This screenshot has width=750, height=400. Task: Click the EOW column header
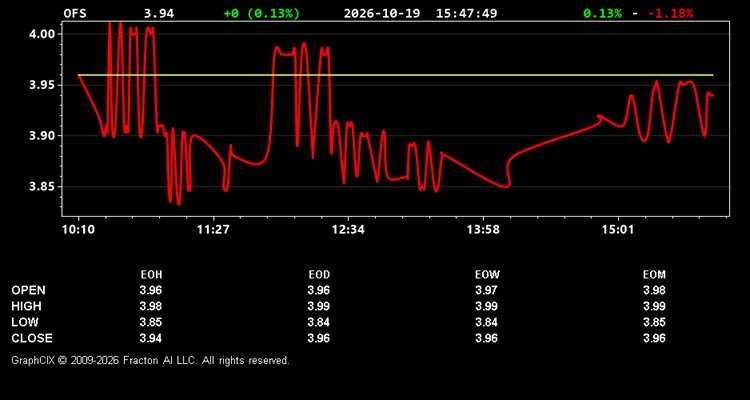[487, 275]
